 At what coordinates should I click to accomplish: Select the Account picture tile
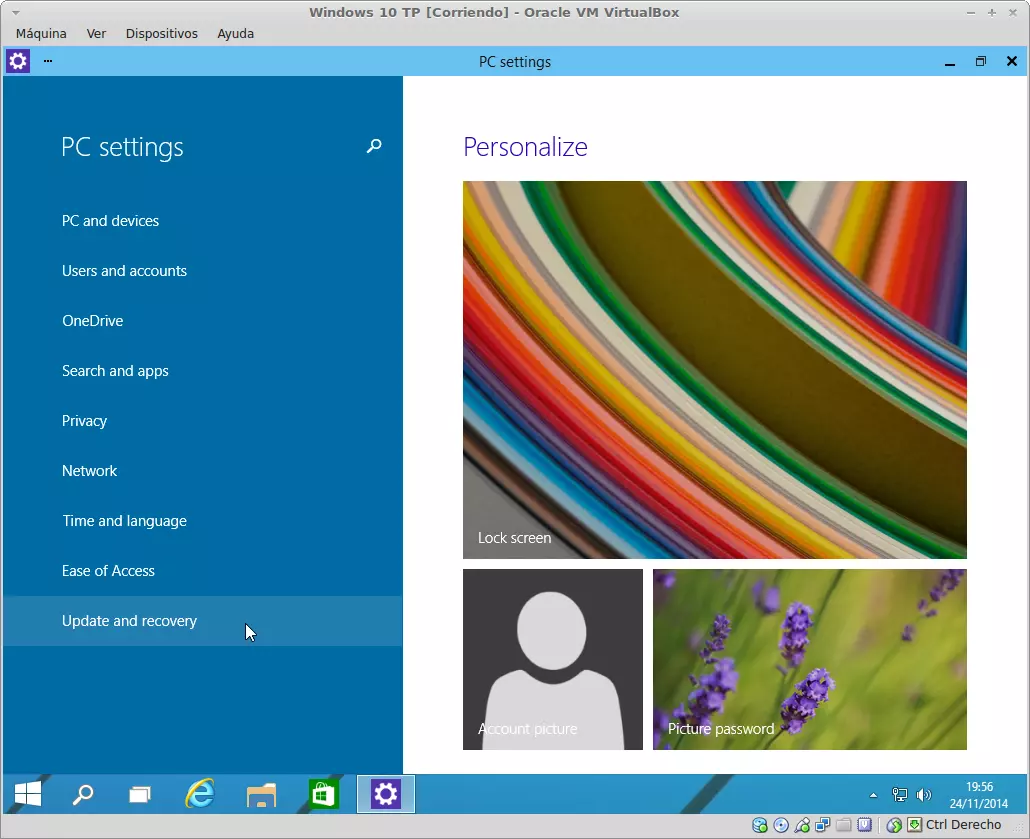552,659
